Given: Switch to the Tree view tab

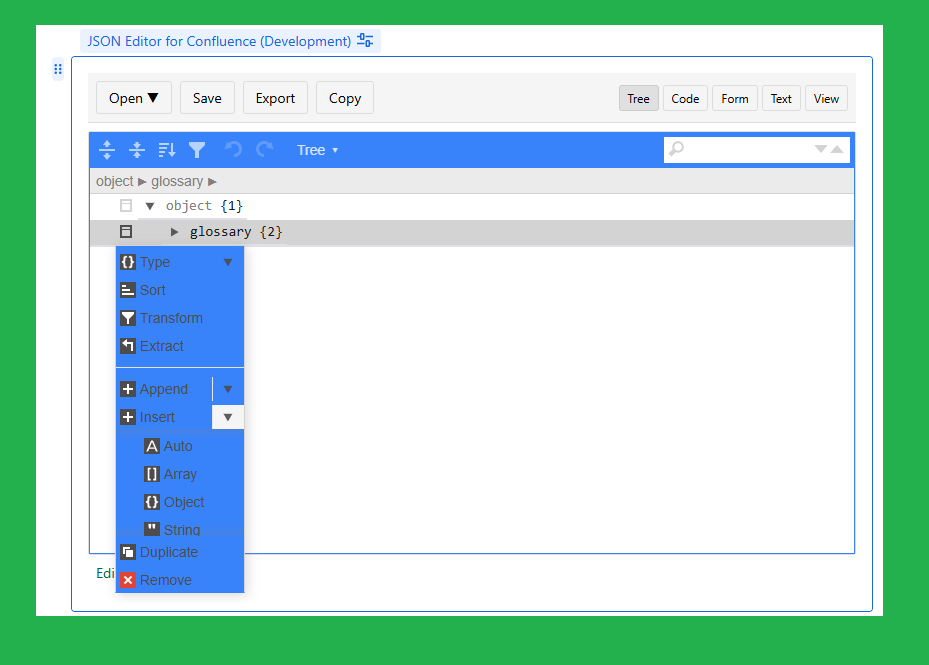Looking at the screenshot, I should pos(639,98).
